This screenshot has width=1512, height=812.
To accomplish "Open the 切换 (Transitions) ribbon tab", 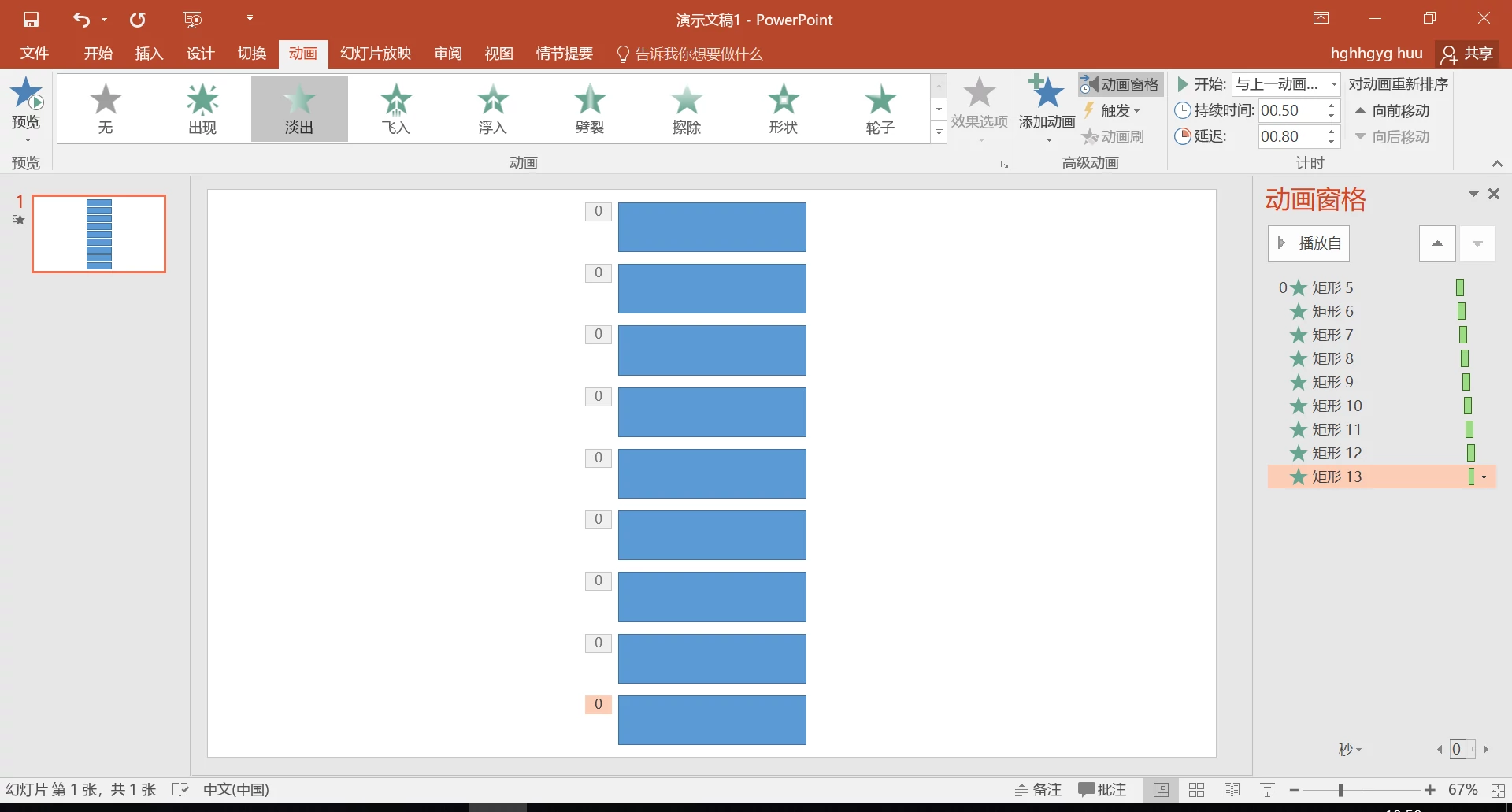I will point(251,54).
